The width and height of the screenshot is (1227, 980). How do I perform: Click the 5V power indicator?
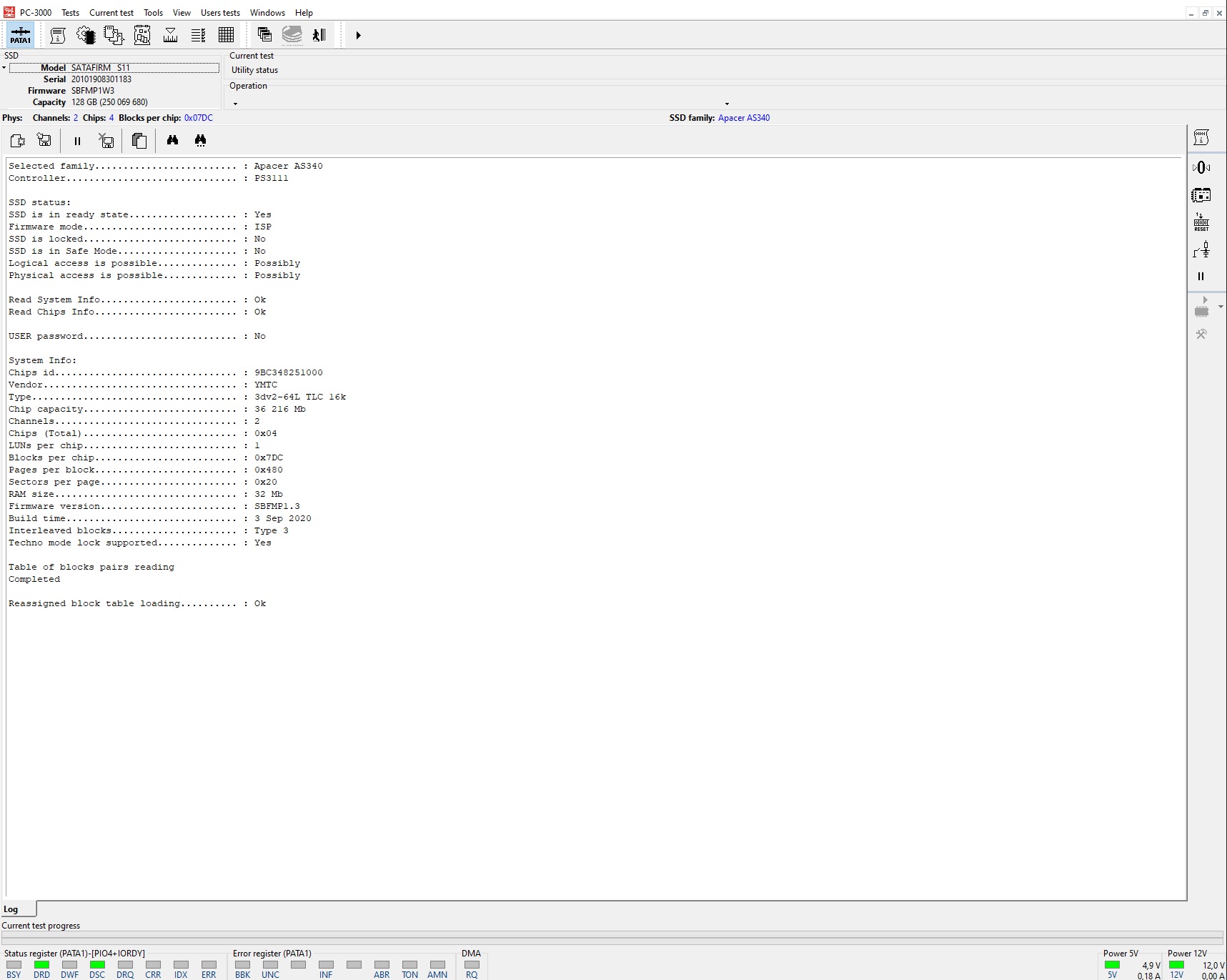tap(1112, 965)
